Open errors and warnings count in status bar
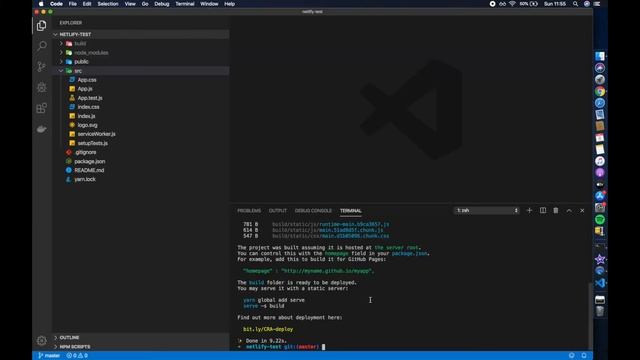Screen dimensions: 640x360 tap(77, 356)
